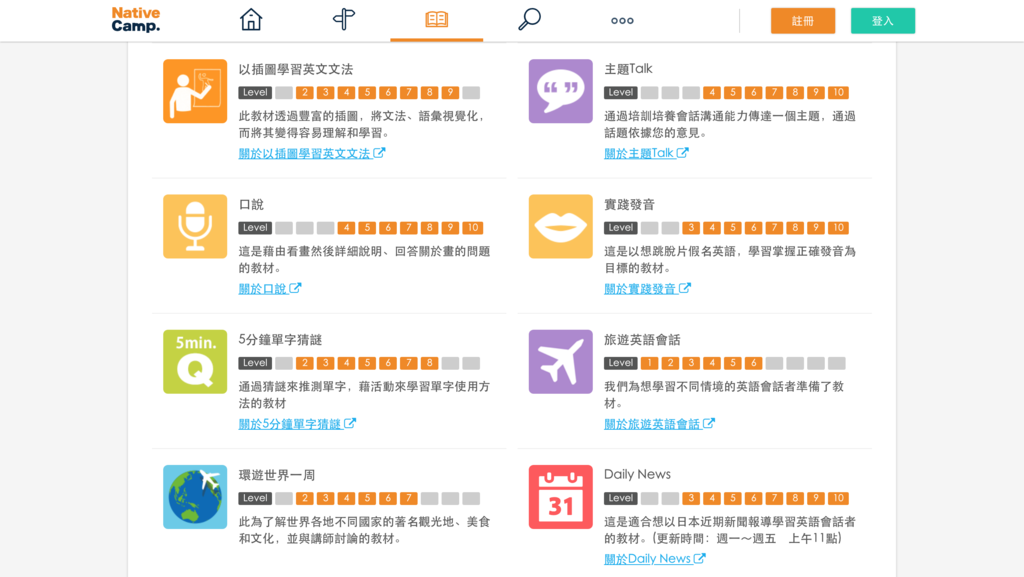This screenshot has height=577, width=1024.
Task: Select level 7 badge for 環遊世界一周
Action: point(408,498)
